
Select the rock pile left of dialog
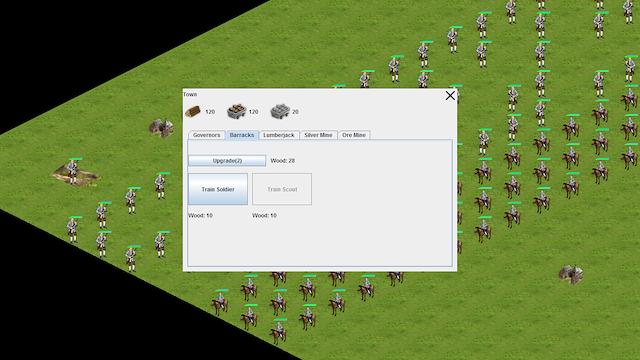pos(161,127)
